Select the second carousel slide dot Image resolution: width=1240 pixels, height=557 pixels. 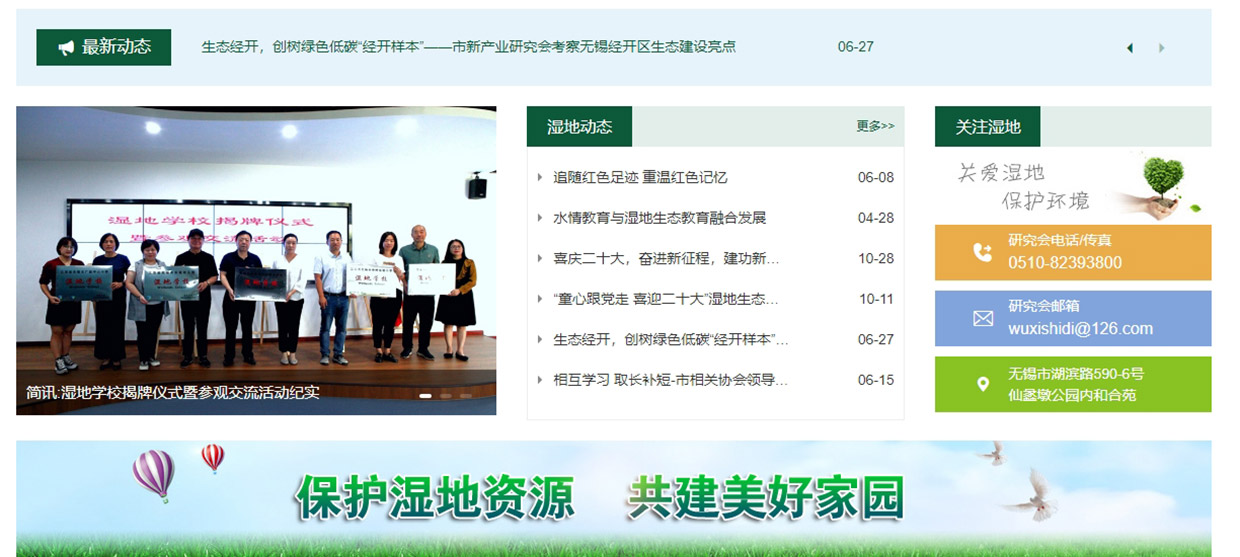(446, 396)
